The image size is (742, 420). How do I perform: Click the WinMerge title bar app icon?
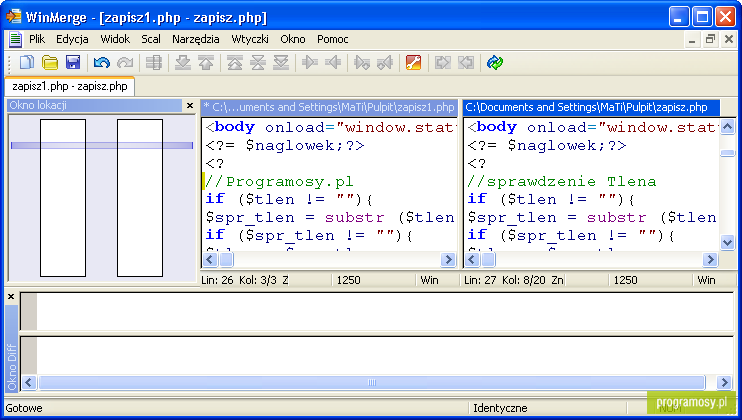pos(14,17)
